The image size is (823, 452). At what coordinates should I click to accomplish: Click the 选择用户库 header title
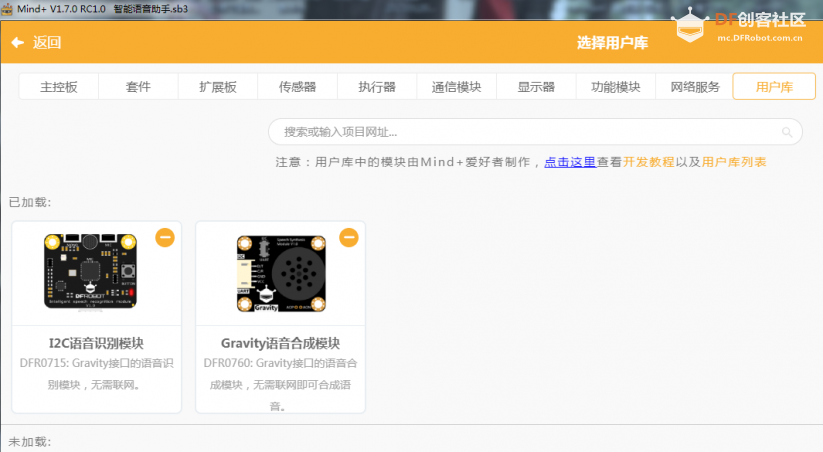(x=613, y=43)
